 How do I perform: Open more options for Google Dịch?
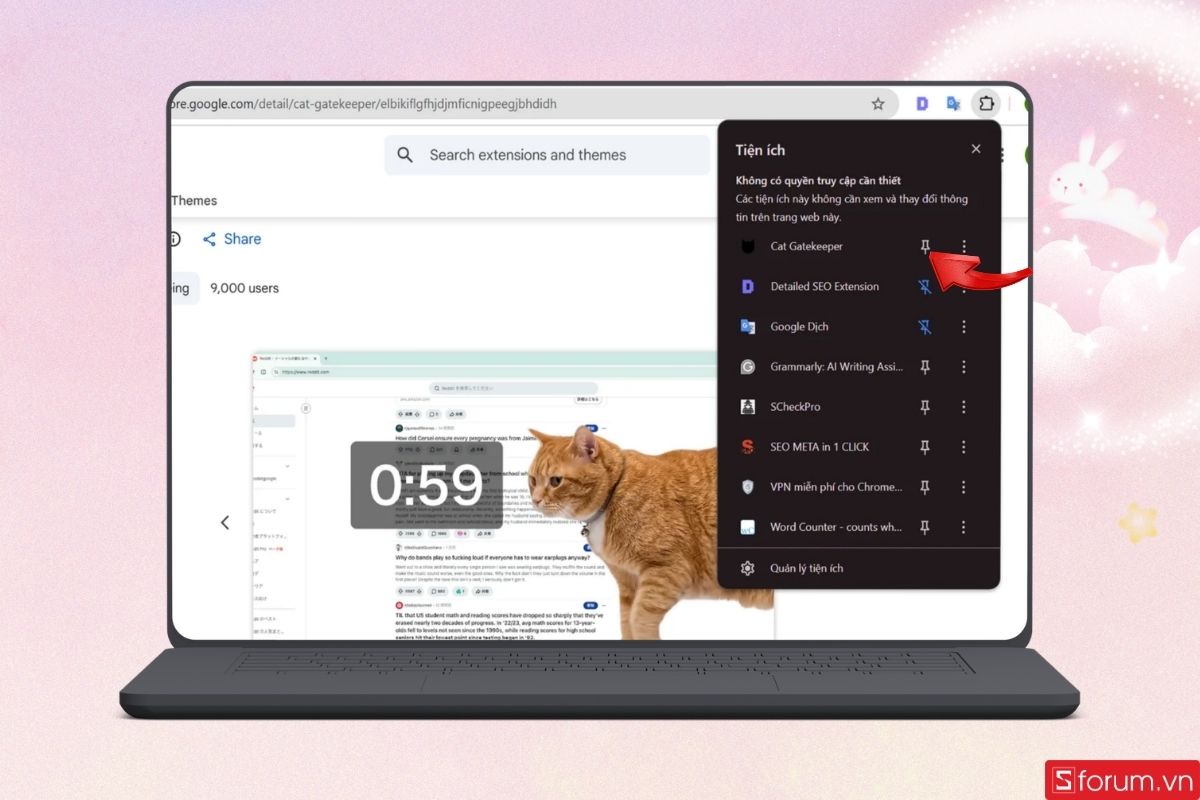click(964, 326)
